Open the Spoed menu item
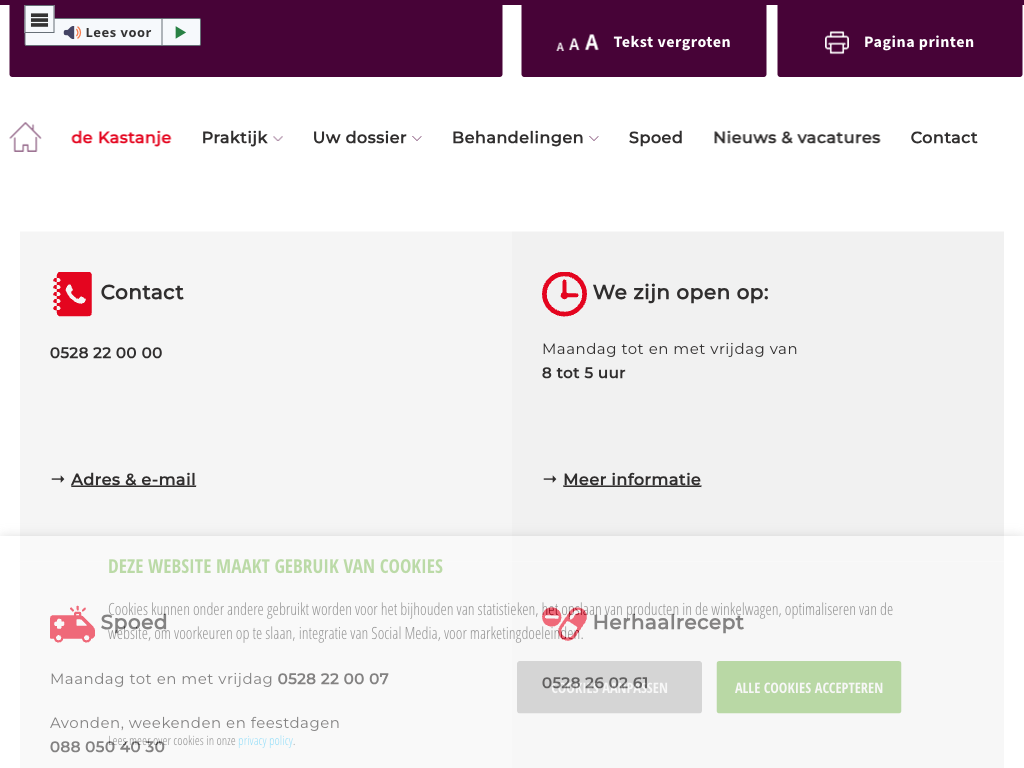This screenshot has height=768, width=1024. click(x=655, y=138)
